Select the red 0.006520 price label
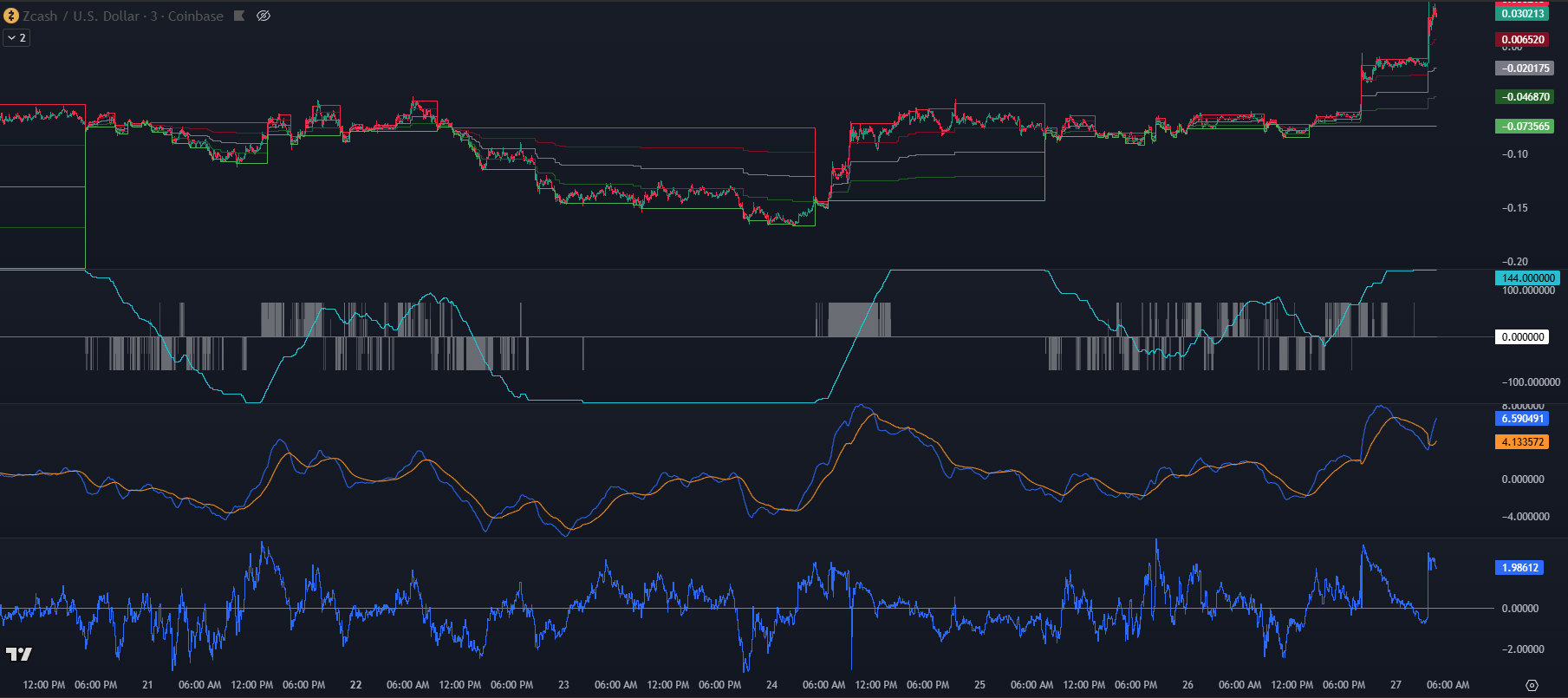The height and width of the screenshot is (698, 1568). tap(1523, 40)
